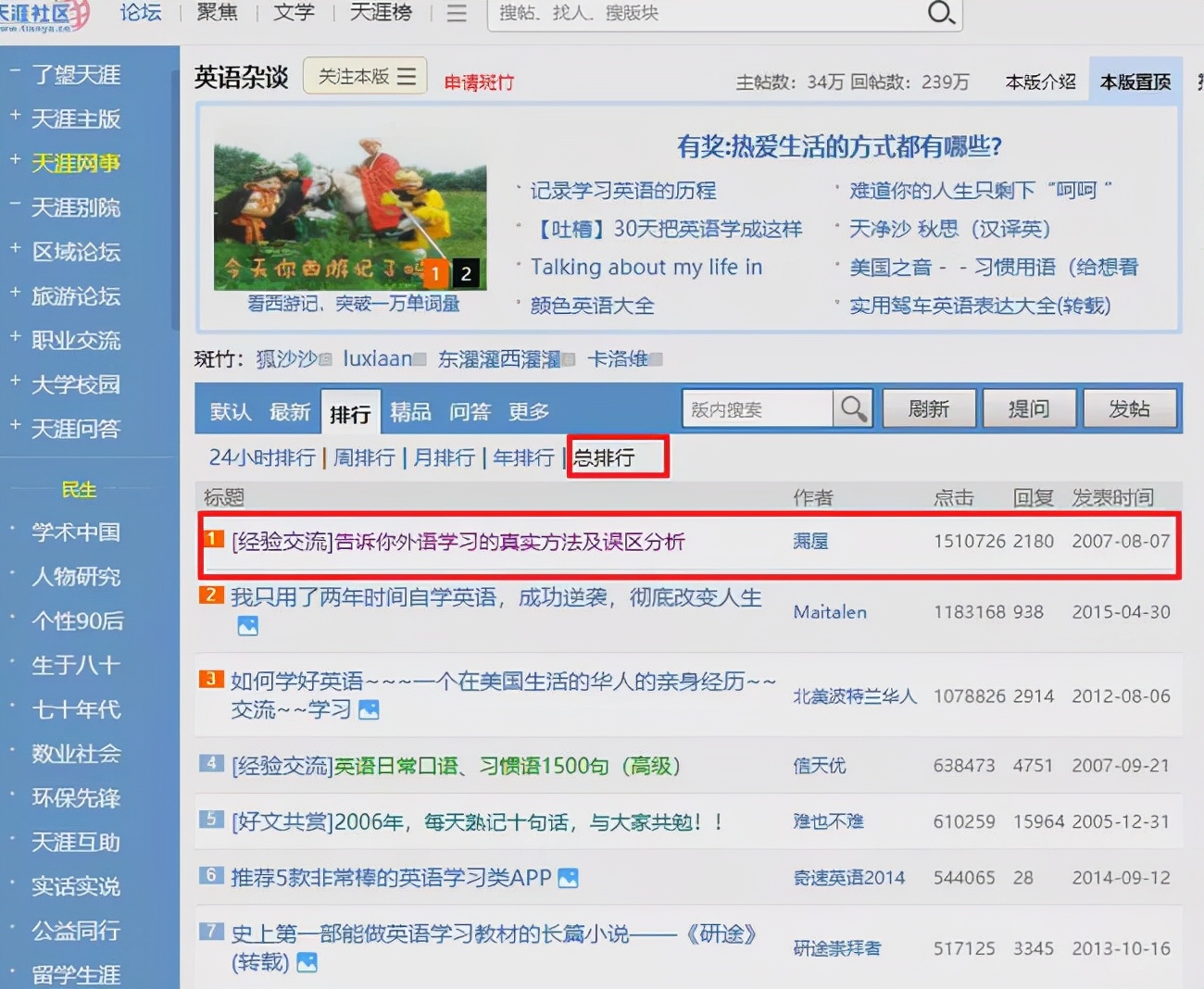Click the image icon on the 研途 novel post

click(x=306, y=963)
